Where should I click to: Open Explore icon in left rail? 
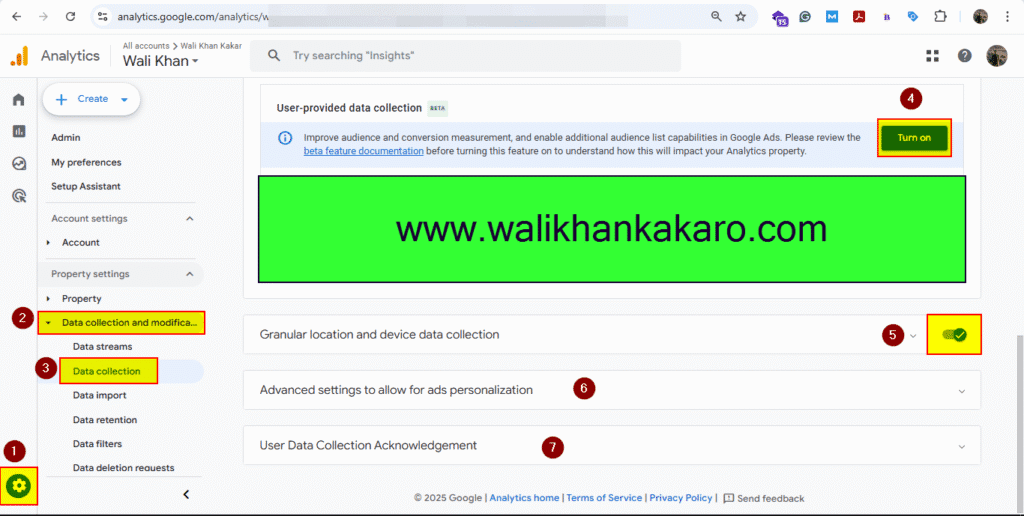tap(19, 163)
